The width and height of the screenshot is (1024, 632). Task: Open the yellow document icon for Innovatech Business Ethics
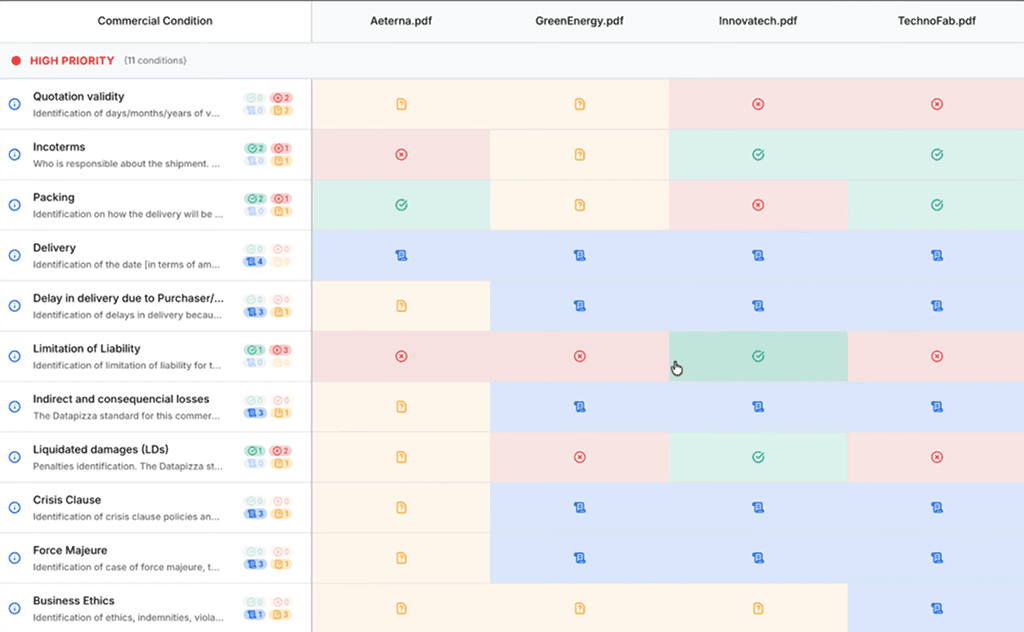[758, 608]
